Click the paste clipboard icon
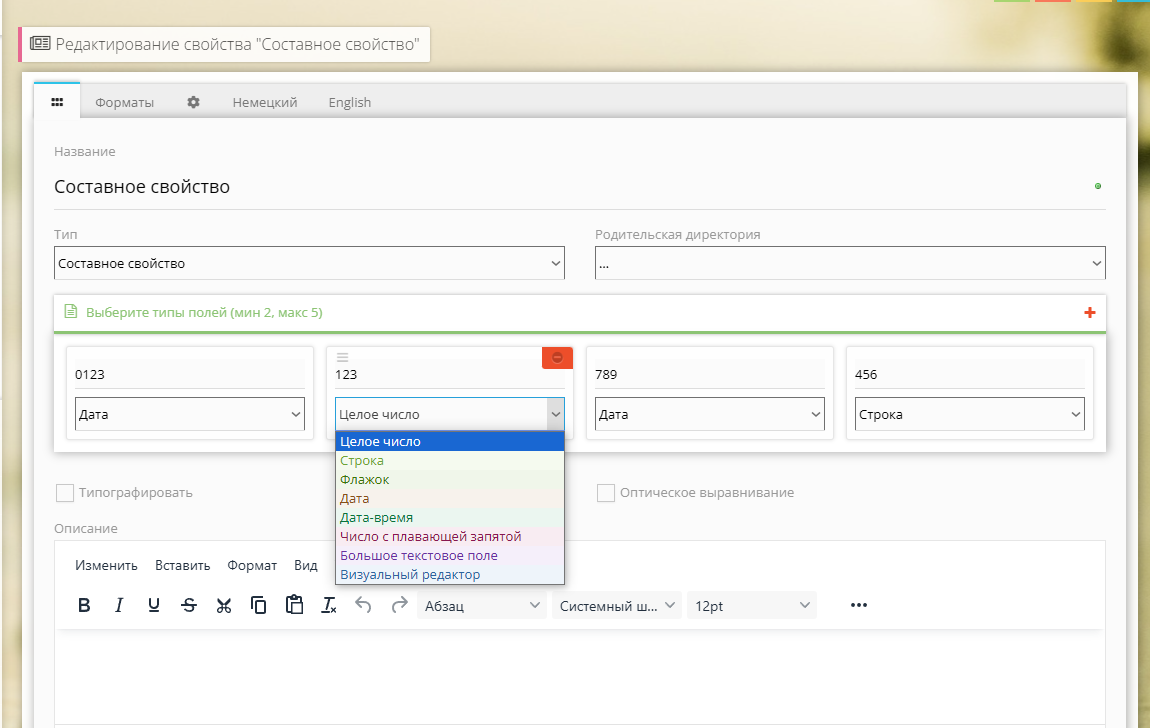The image size is (1150, 728). pyautogui.click(x=294, y=605)
